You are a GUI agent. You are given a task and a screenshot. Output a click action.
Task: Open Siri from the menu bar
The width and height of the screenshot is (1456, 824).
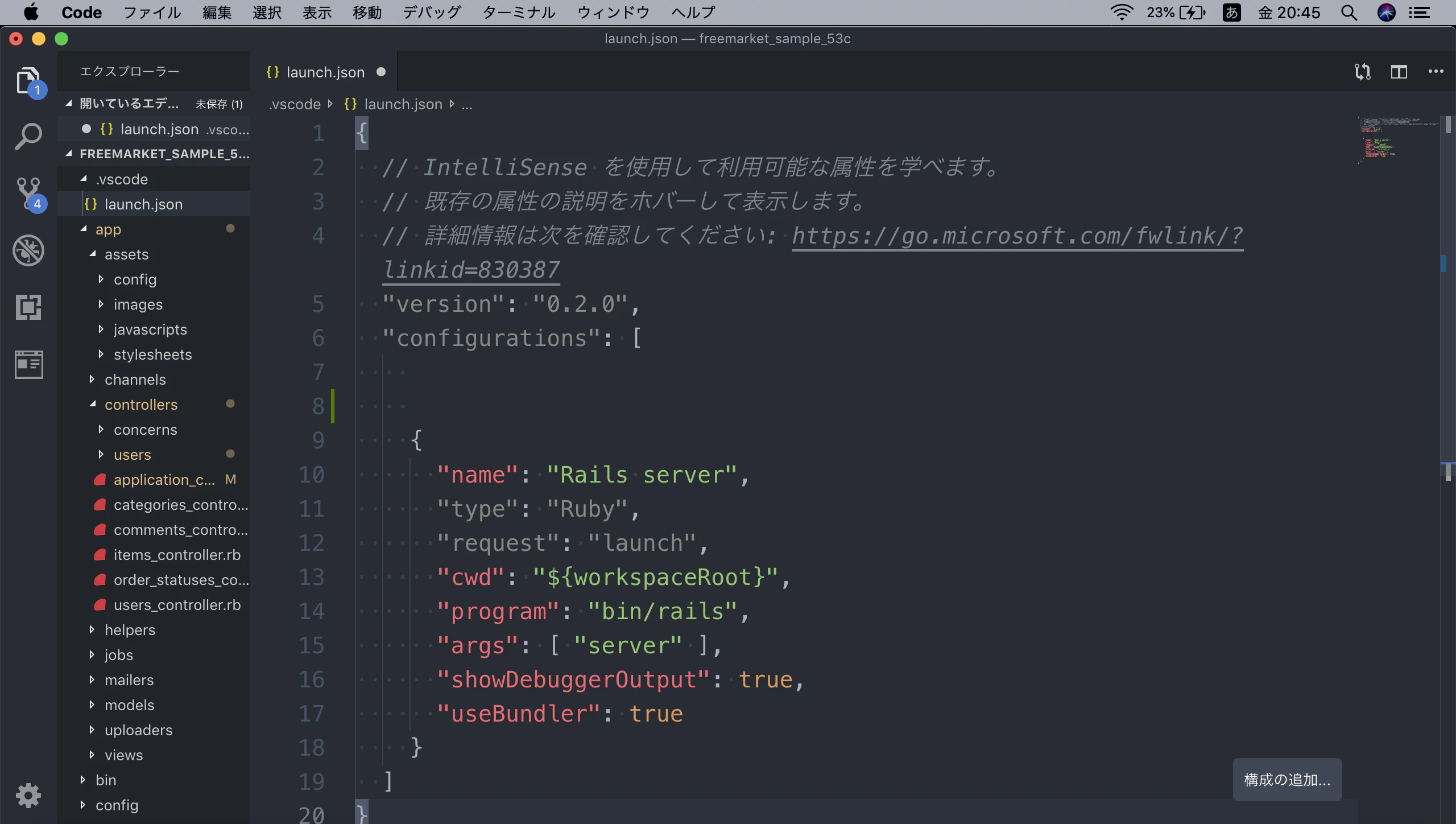pos(1387,13)
